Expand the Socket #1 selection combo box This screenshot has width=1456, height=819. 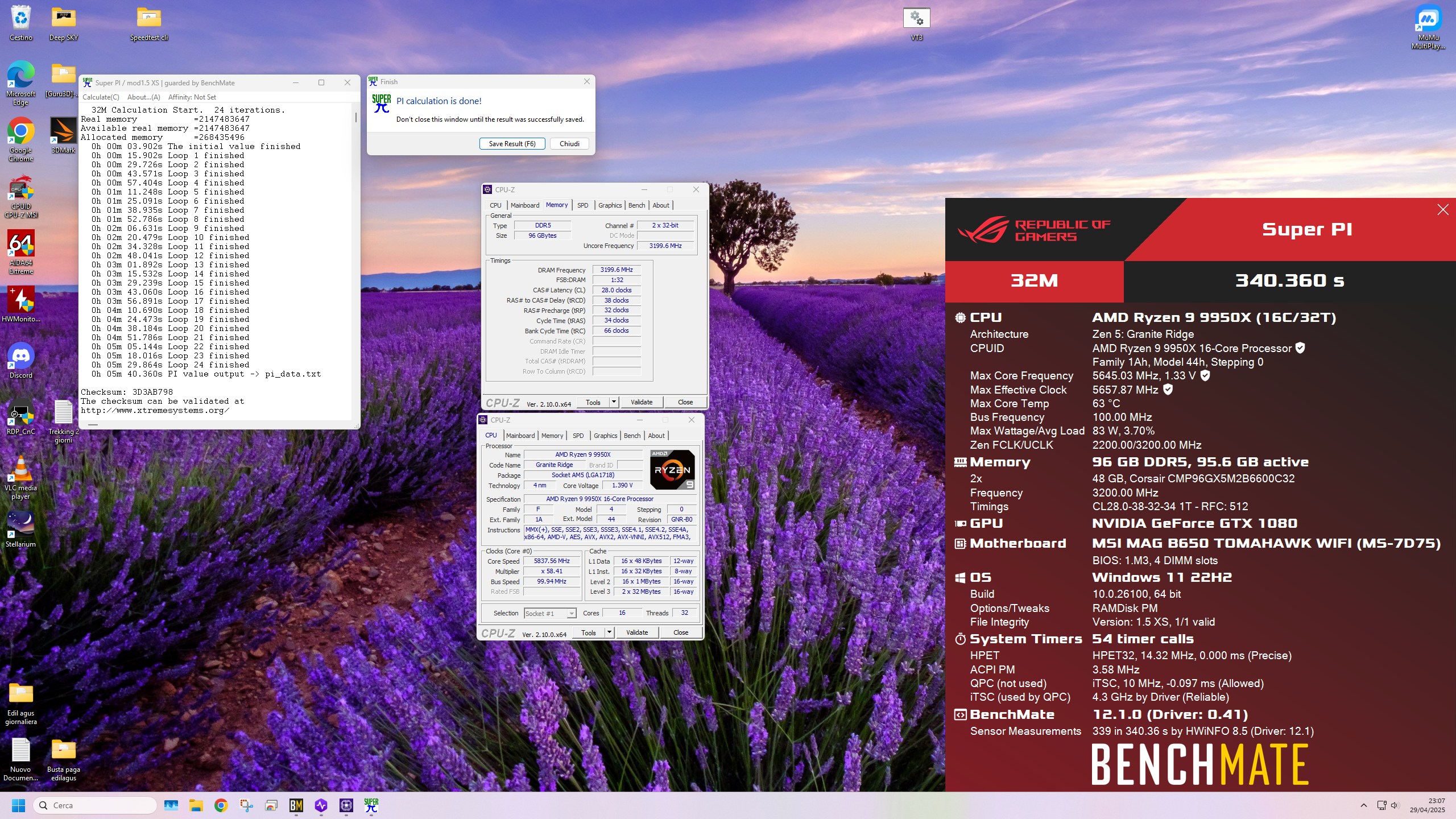[x=550, y=613]
